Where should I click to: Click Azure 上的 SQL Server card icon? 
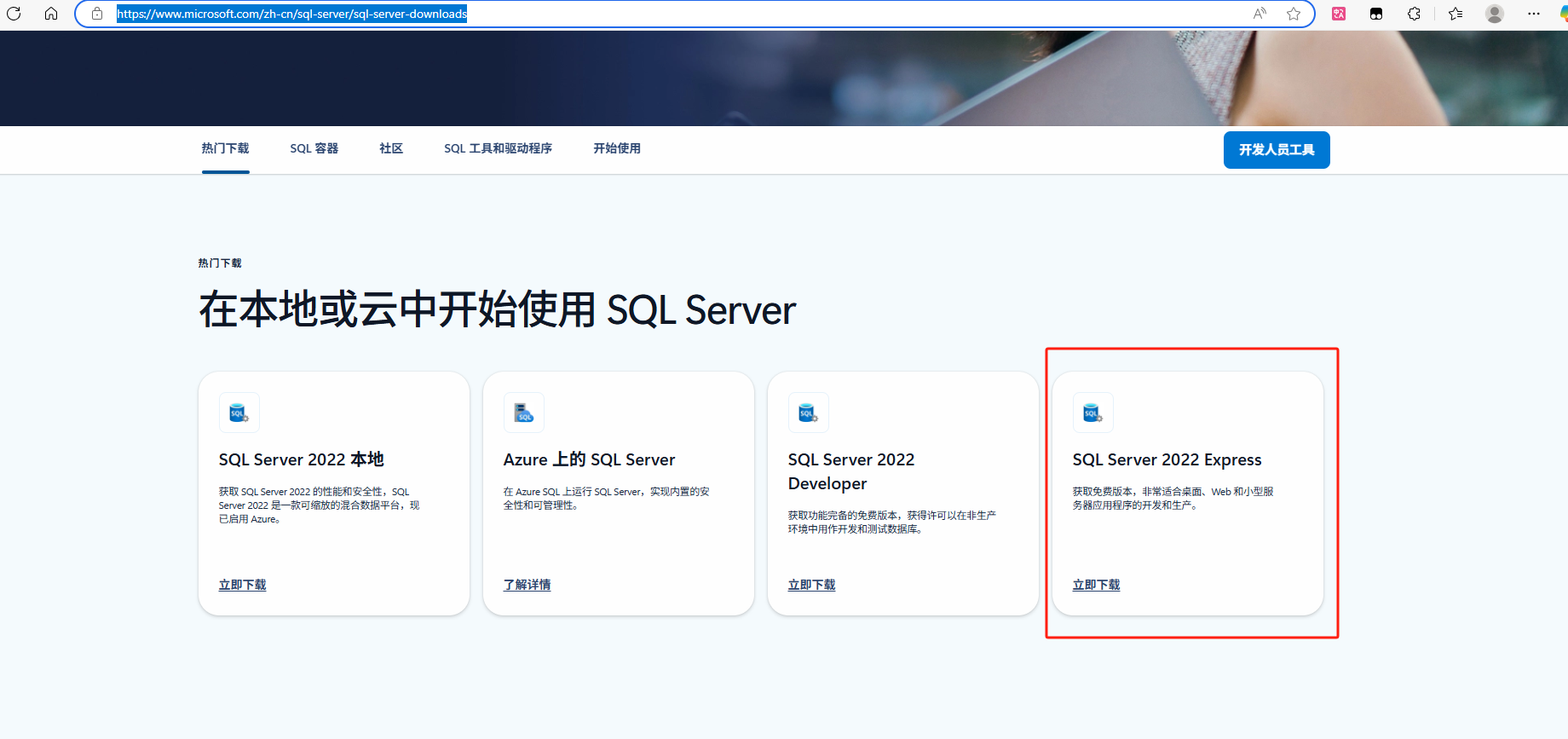click(x=524, y=413)
